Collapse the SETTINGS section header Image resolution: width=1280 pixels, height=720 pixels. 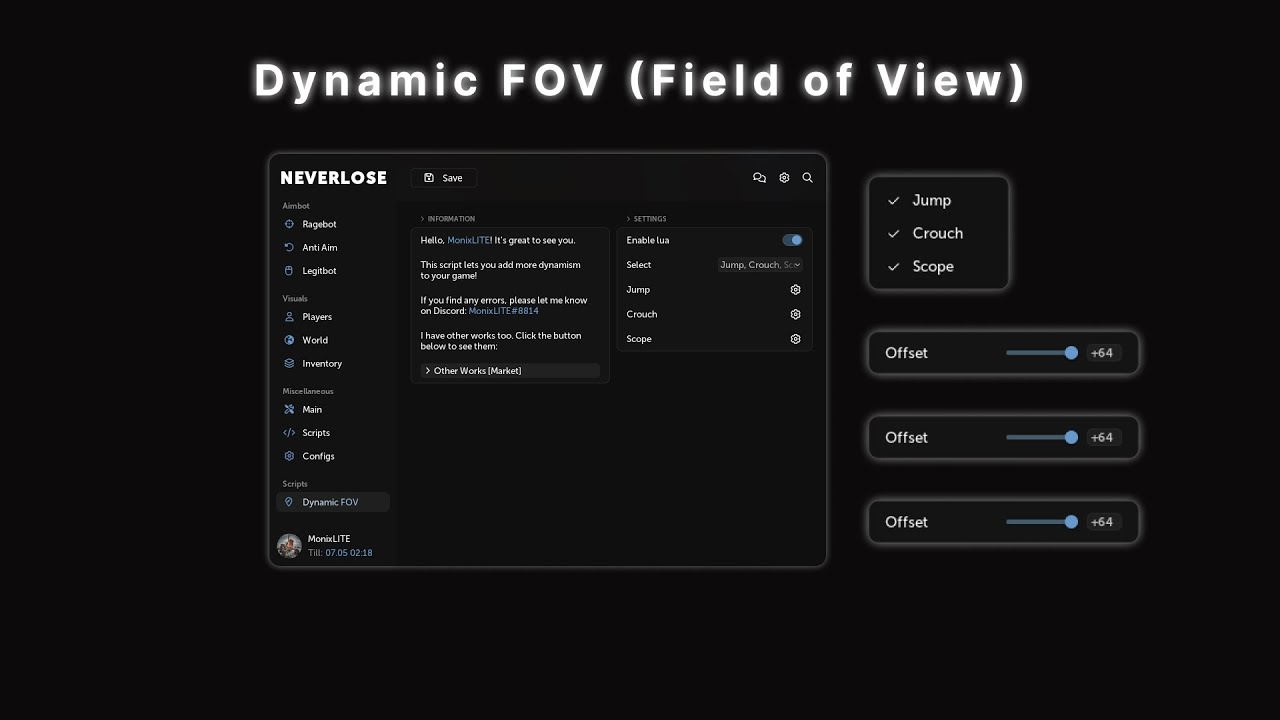pyautogui.click(x=646, y=219)
